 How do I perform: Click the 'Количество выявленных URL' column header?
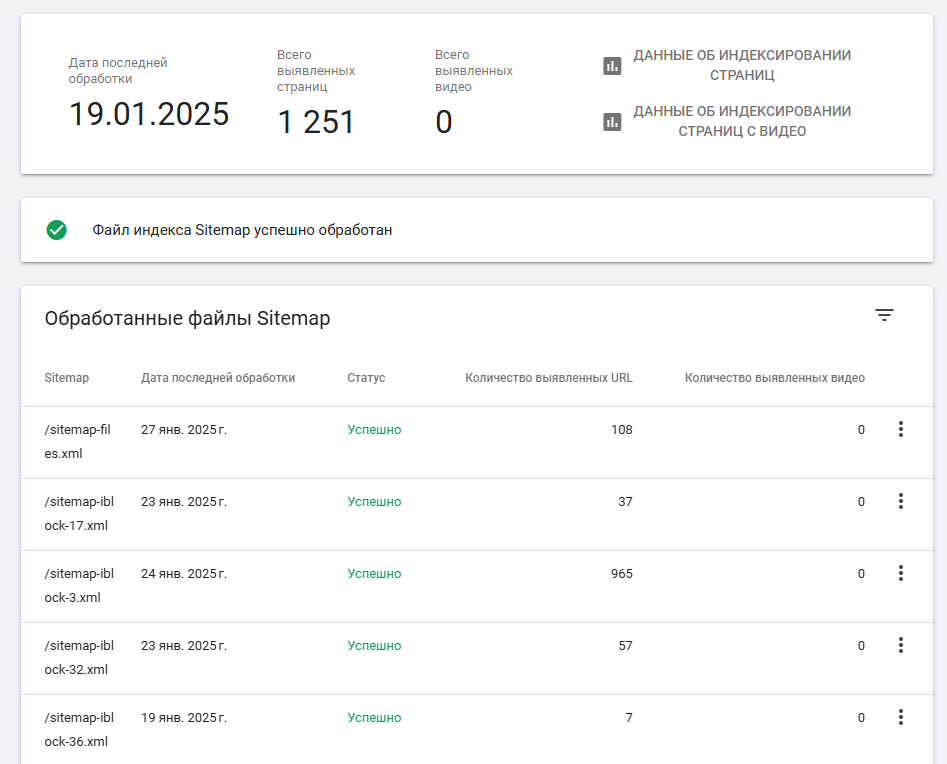pyautogui.click(x=548, y=378)
